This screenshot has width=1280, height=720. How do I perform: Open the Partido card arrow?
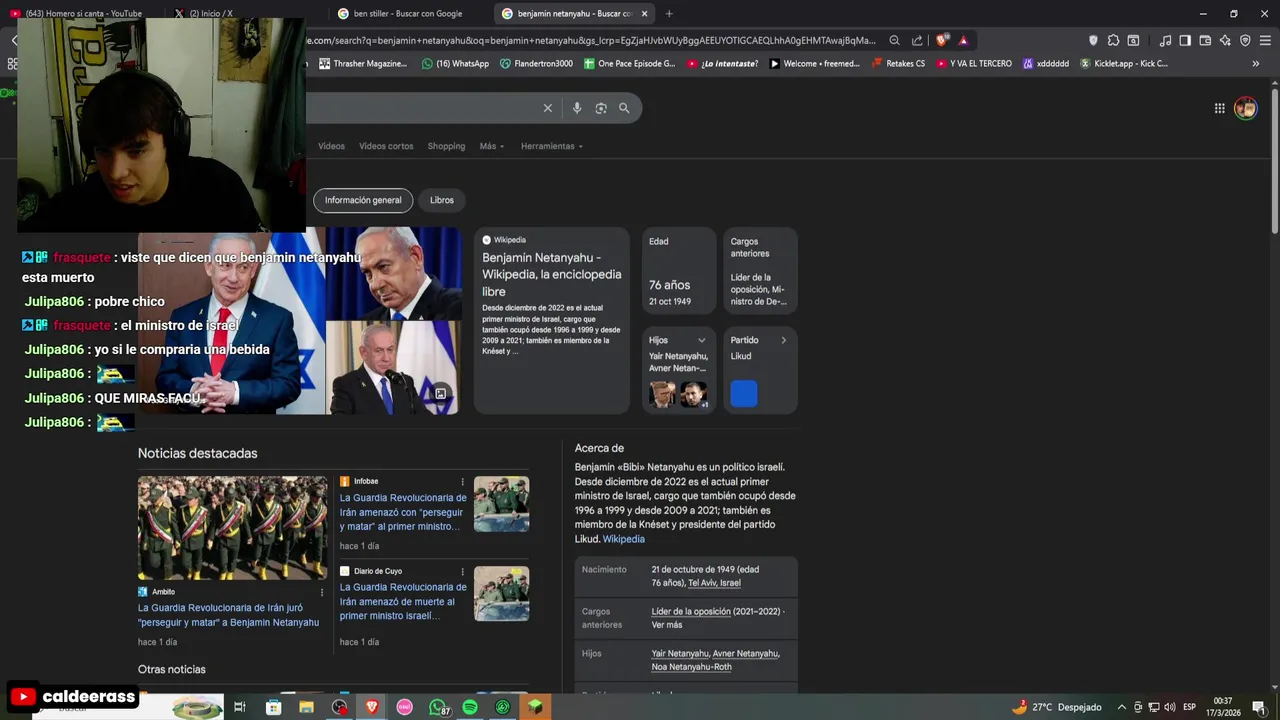click(x=783, y=340)
